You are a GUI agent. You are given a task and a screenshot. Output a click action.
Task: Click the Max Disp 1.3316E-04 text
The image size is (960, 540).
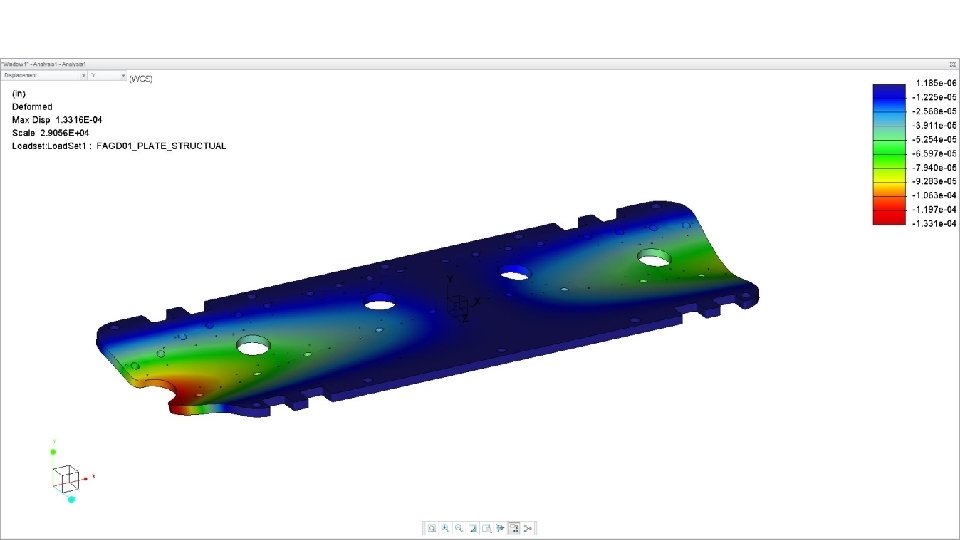pos(57,120)
